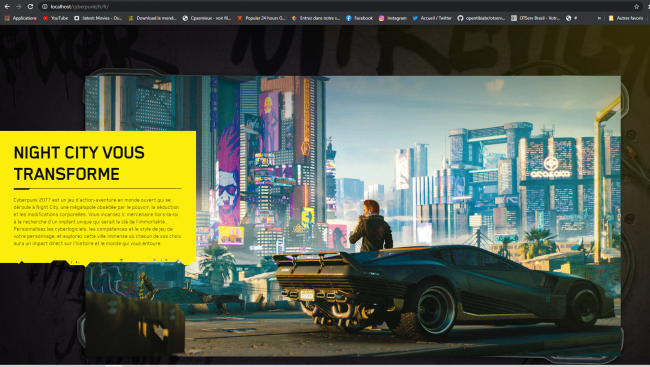View site information icon beside localhost
Screen dimensions: 650x367
(x=45, y=7)
